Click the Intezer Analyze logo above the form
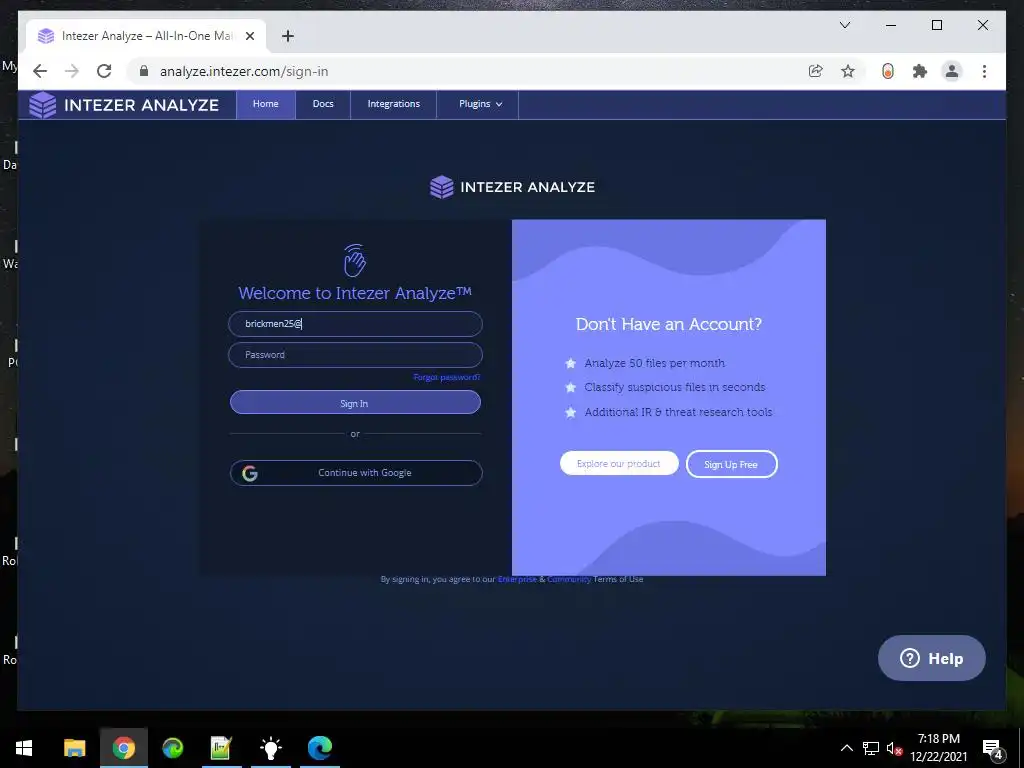The width and height of the screenshot is (1024, 768). coord(513,187)
